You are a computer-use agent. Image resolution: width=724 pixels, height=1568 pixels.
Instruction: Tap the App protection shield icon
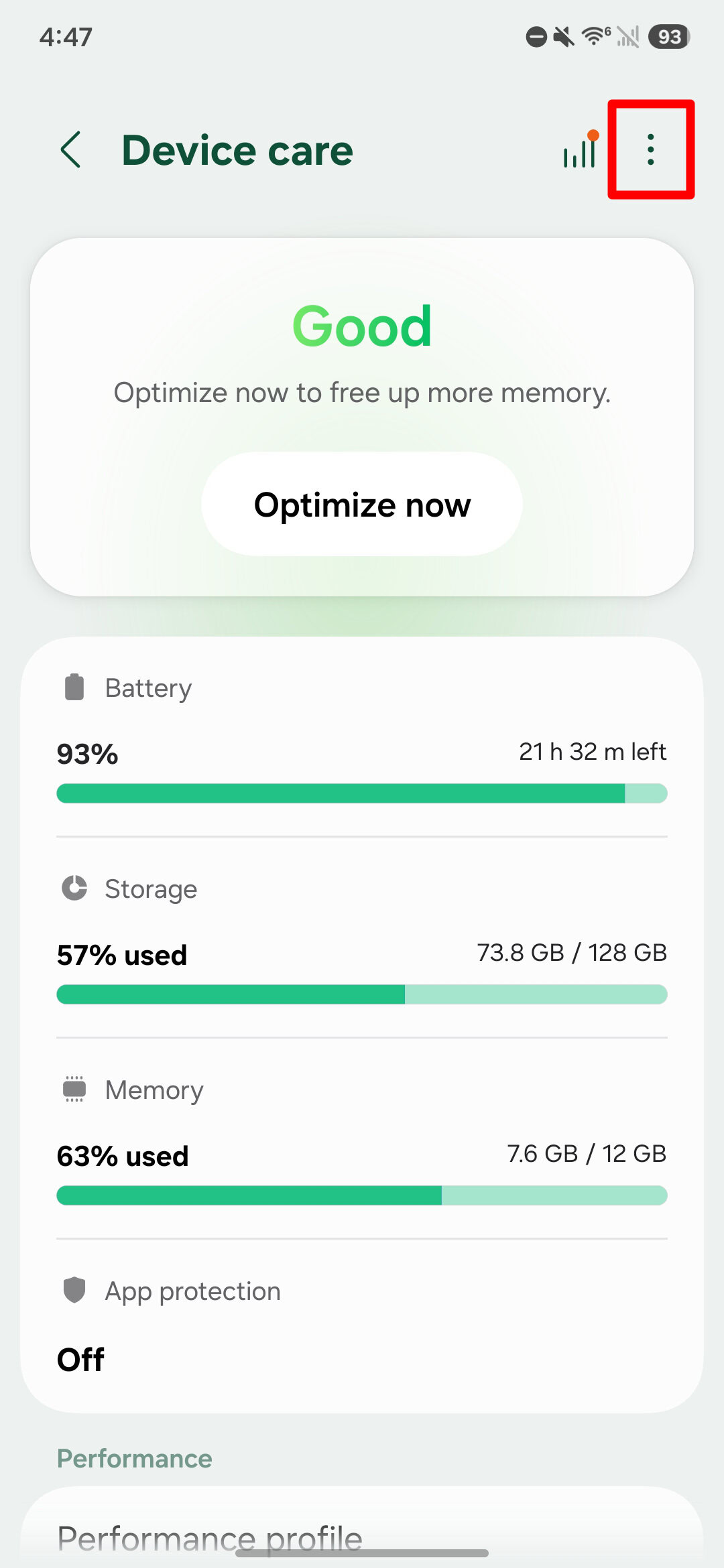pos(74,1290)
